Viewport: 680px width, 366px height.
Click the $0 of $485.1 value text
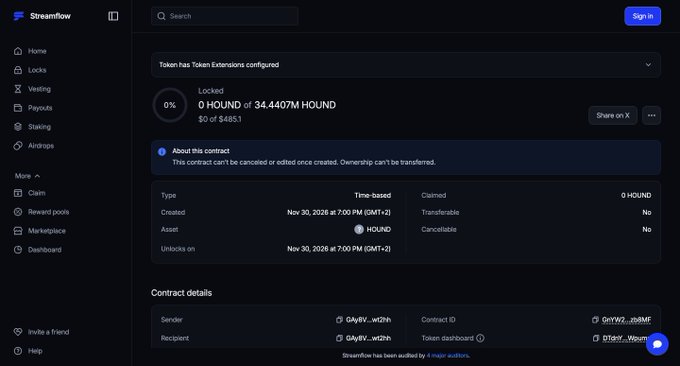point(220,119)
